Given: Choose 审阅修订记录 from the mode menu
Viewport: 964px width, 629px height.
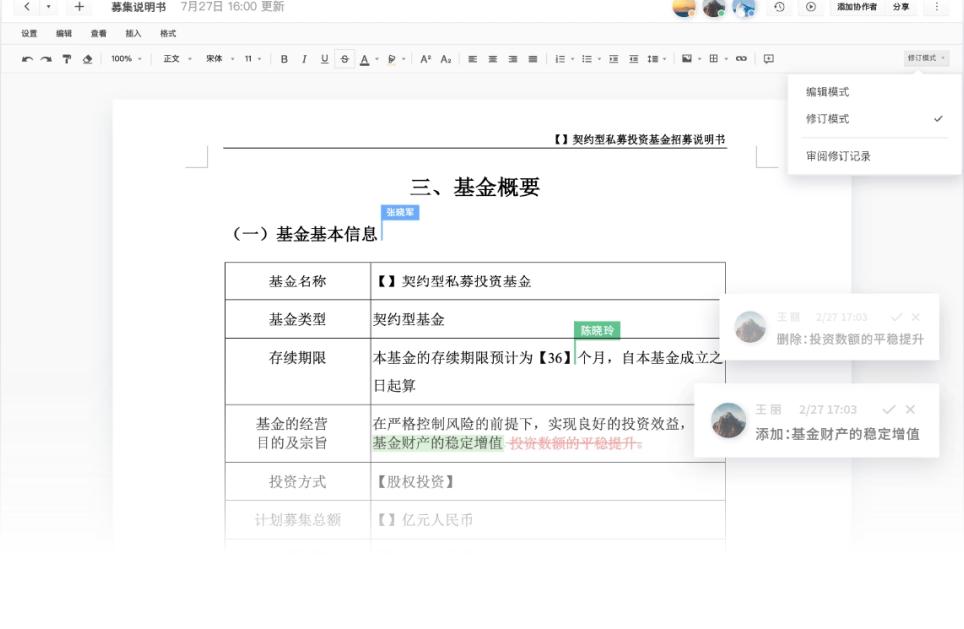Looking at the screenshot, I should (838, 156).
